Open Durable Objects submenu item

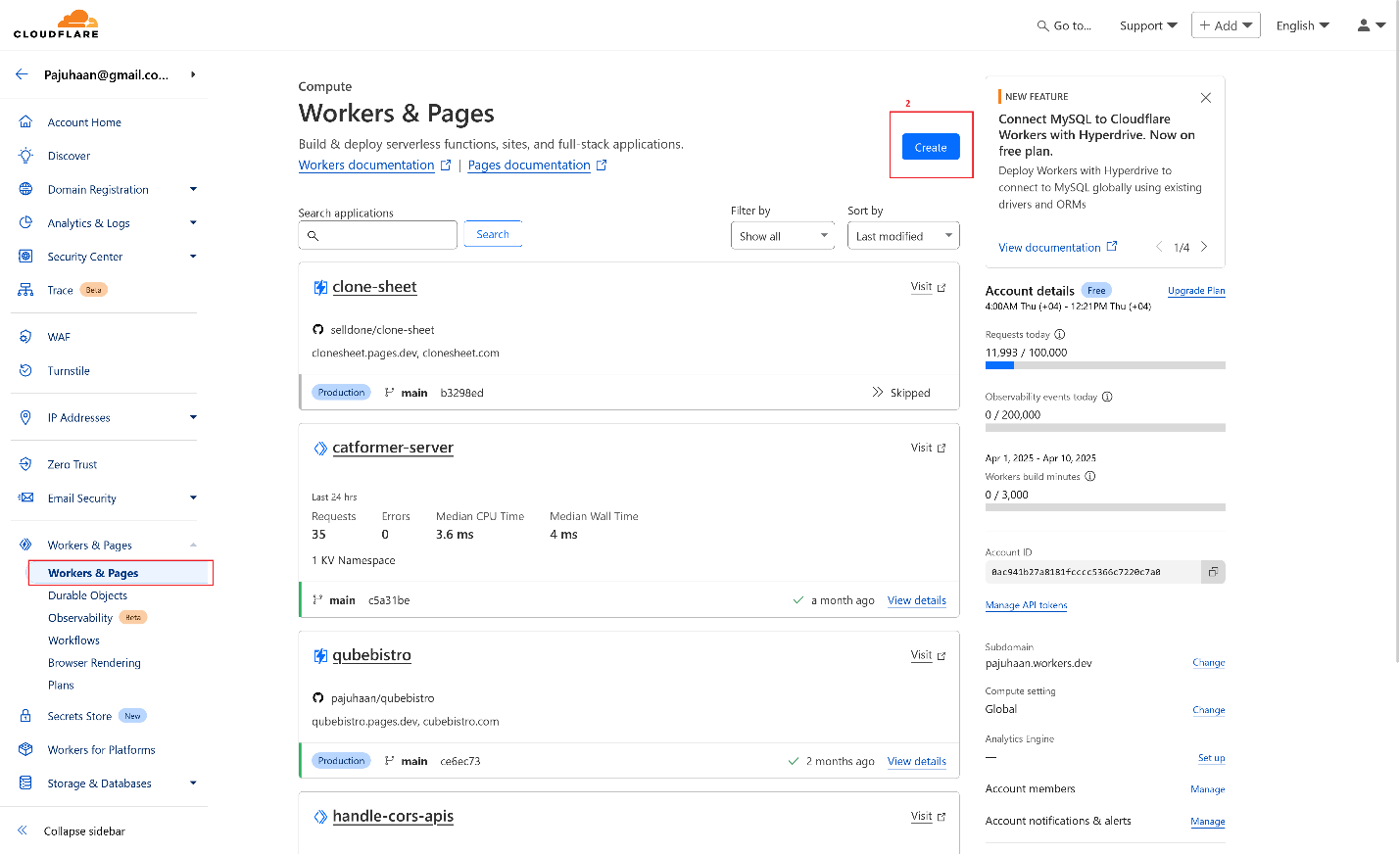pyautogui.click(x=87, y=595)
